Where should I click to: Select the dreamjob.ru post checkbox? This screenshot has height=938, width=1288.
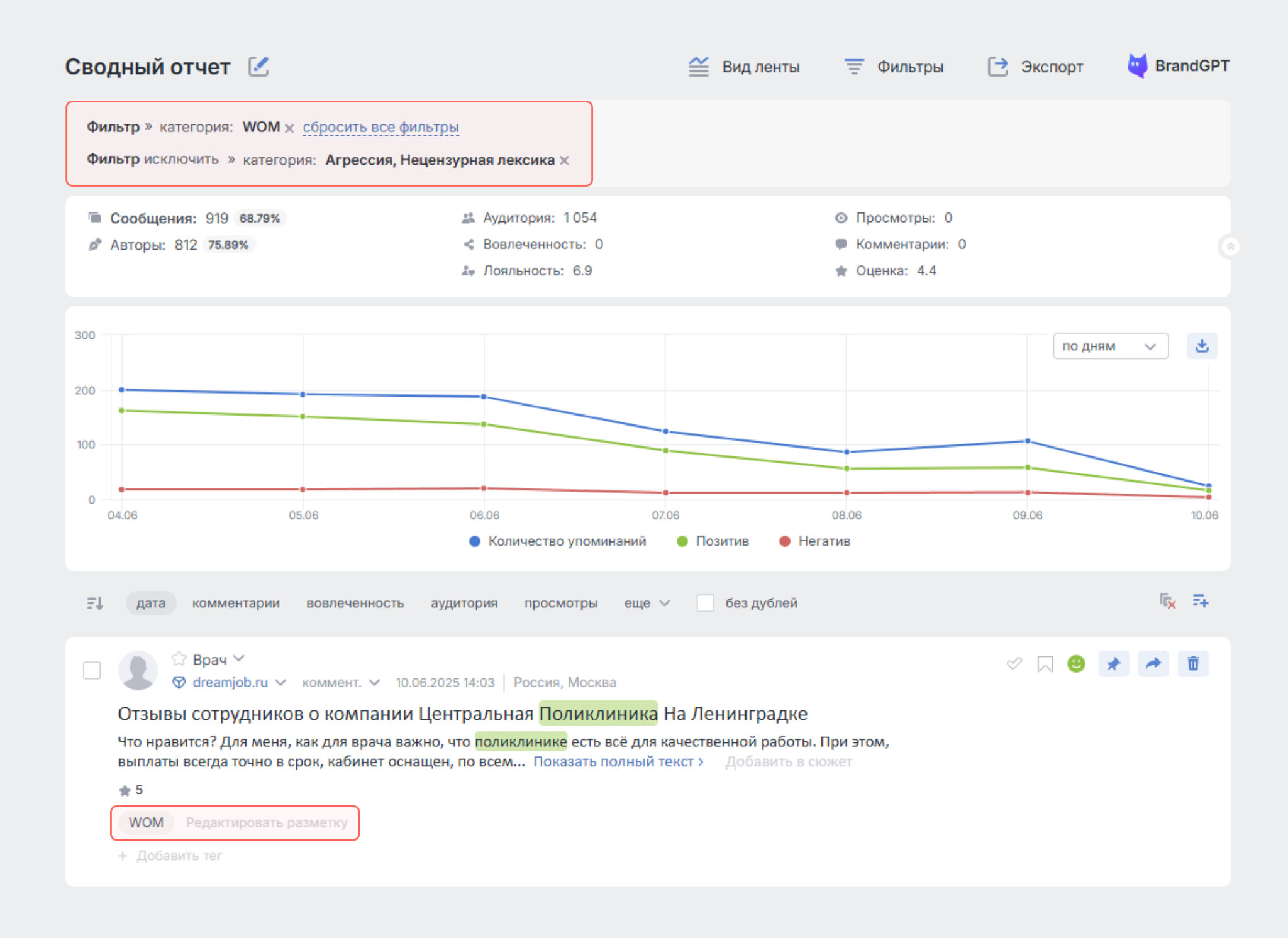(92, 670)
